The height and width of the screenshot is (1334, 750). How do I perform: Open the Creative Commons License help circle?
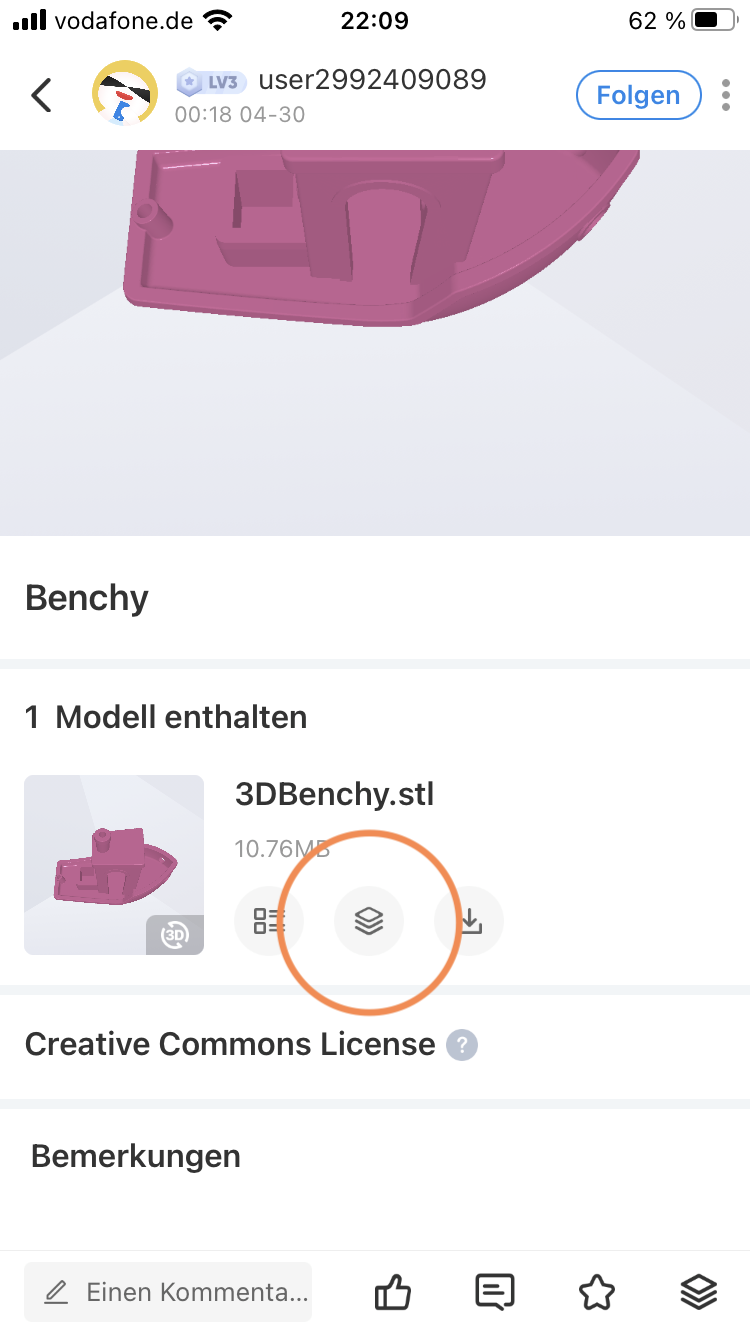[x=461, y=1044]
